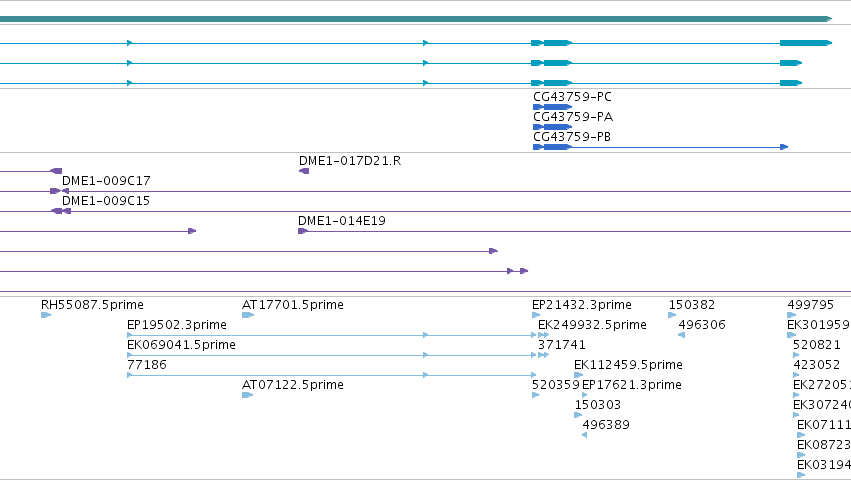851x480 pixels.
Task: Click the arrow glyph under RH55087.5prime
Action: tap(46, 315)
